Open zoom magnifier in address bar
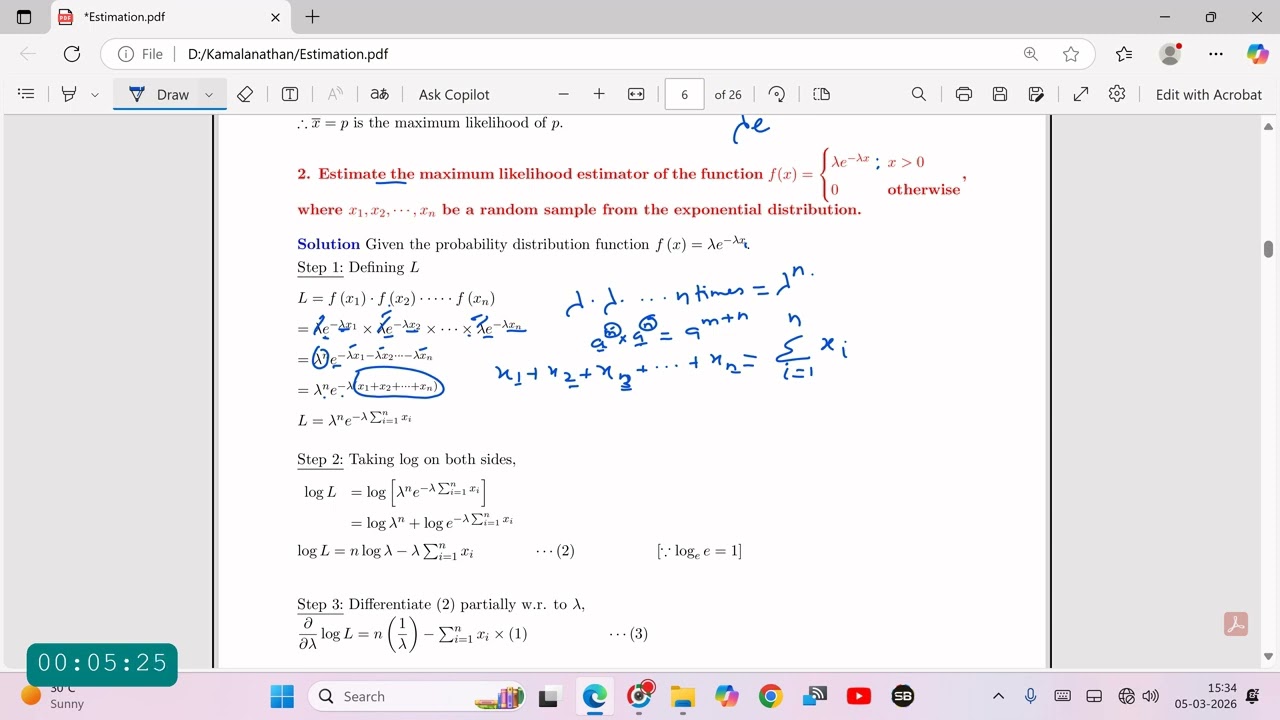 tap(1030, 54)
